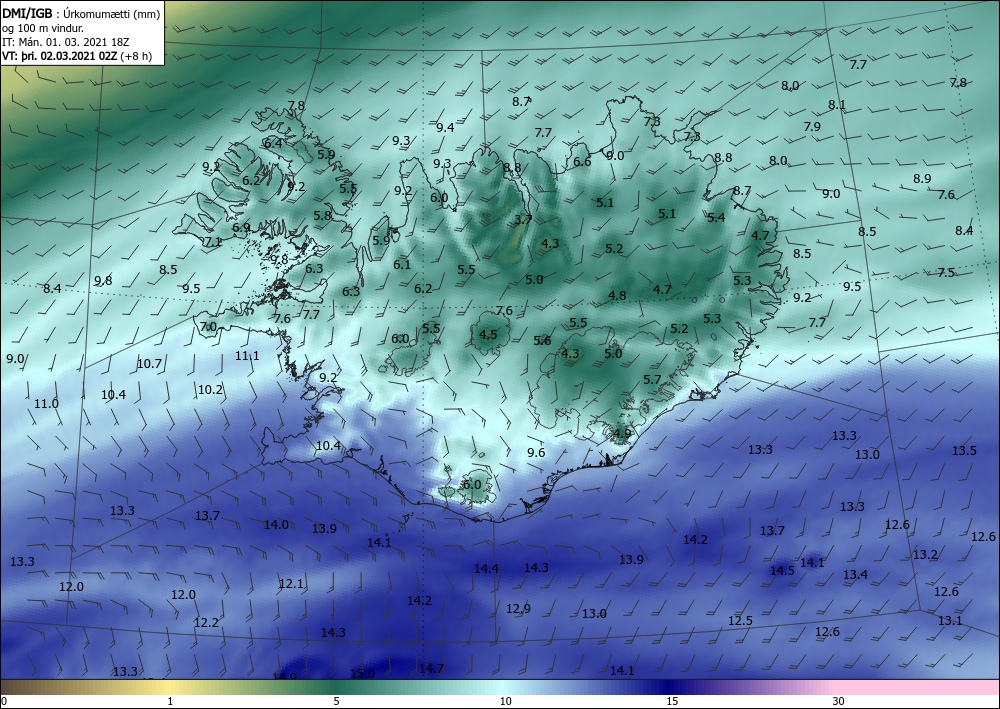Click the 5.4 value label
This screenshot has height=709, width=1000.
pos(716,217)
